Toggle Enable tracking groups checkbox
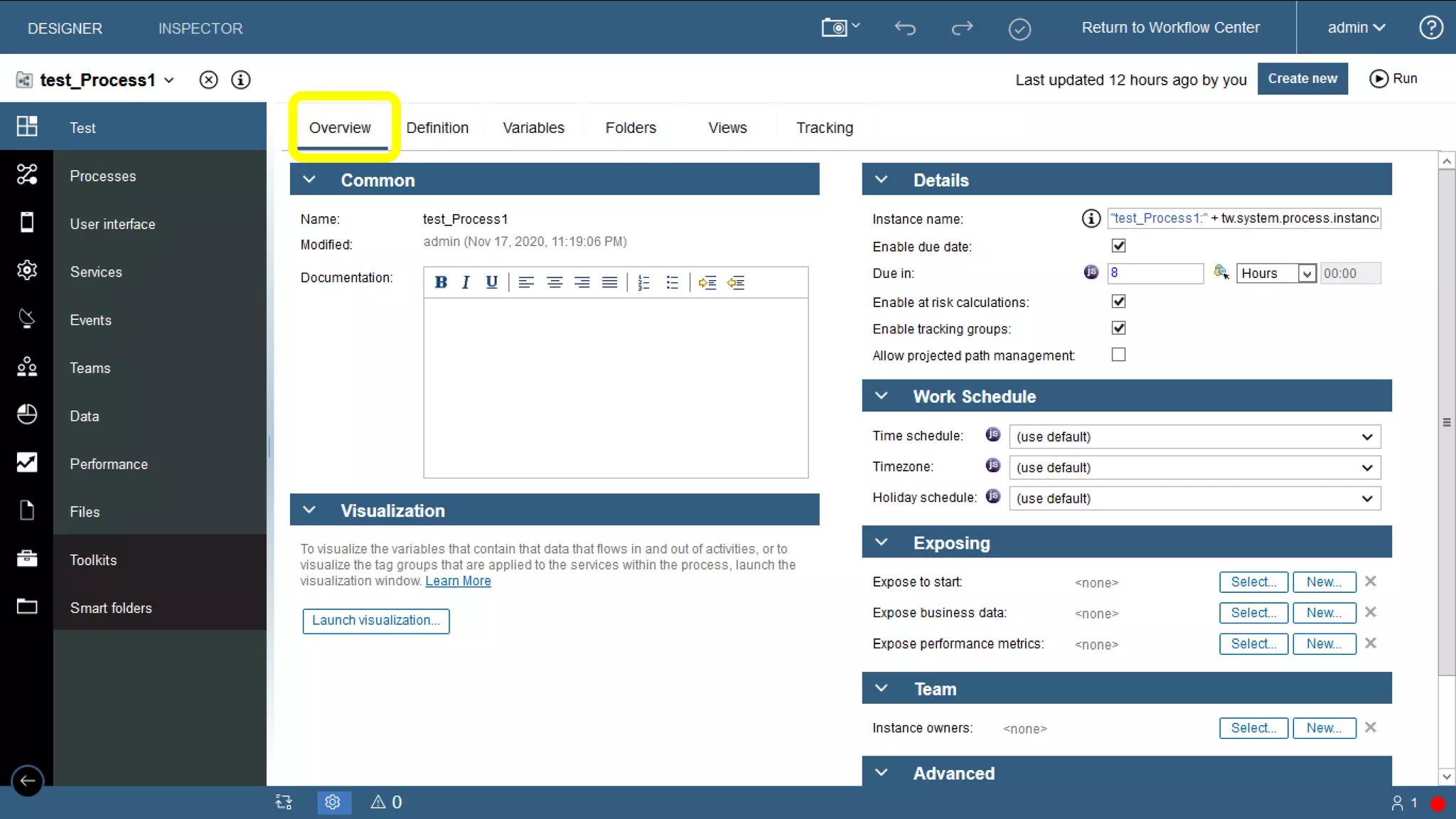 [x=1118, y=328]
